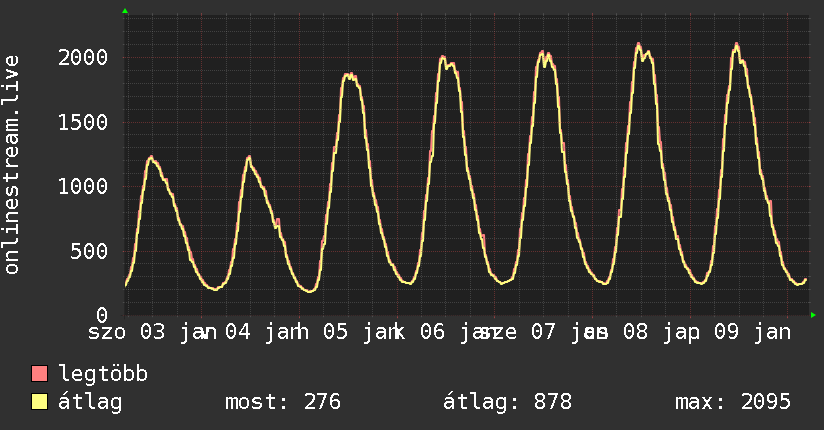Click the onlinestream.live vertical axis title
Screen dimensions: 824x430
point(12,165)
